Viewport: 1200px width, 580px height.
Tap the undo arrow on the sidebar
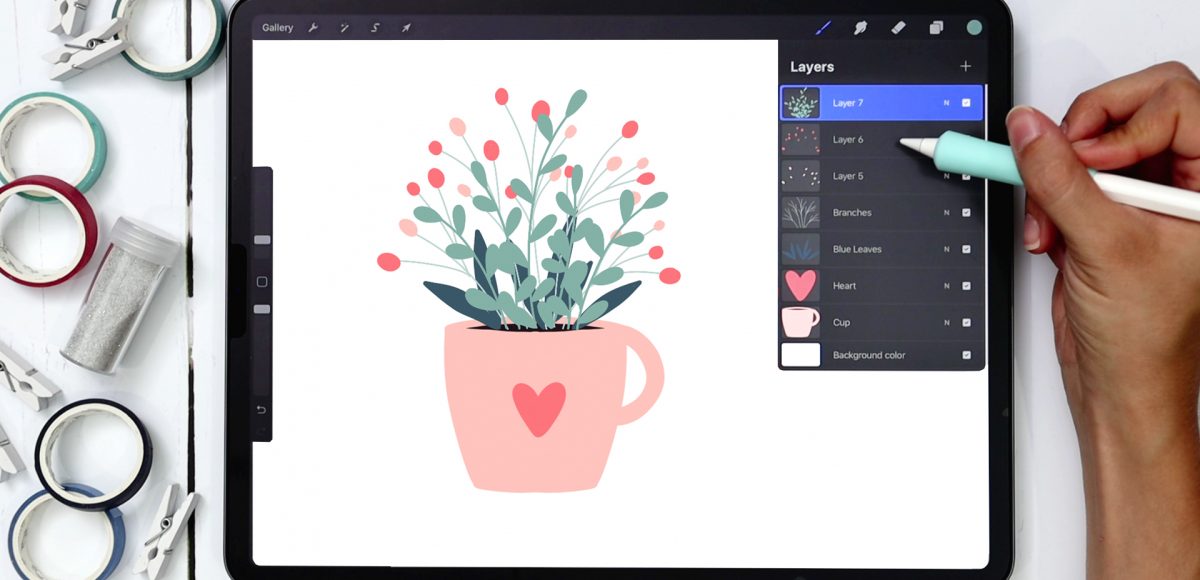(x=262, y=410)
